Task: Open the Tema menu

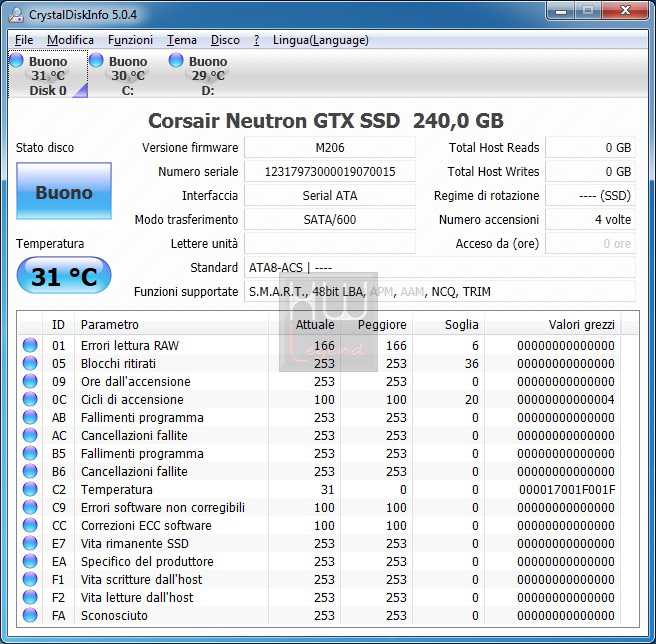Action: coord(182,40)
